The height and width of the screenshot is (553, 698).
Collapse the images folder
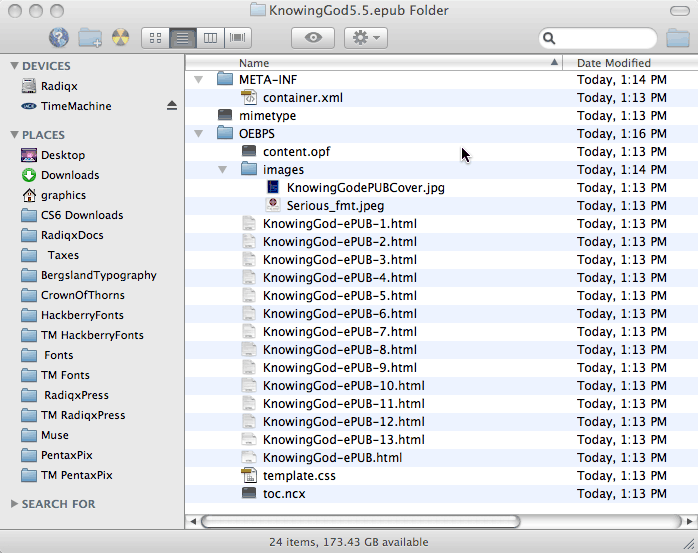pyautogui.click(x=223, y=170)
